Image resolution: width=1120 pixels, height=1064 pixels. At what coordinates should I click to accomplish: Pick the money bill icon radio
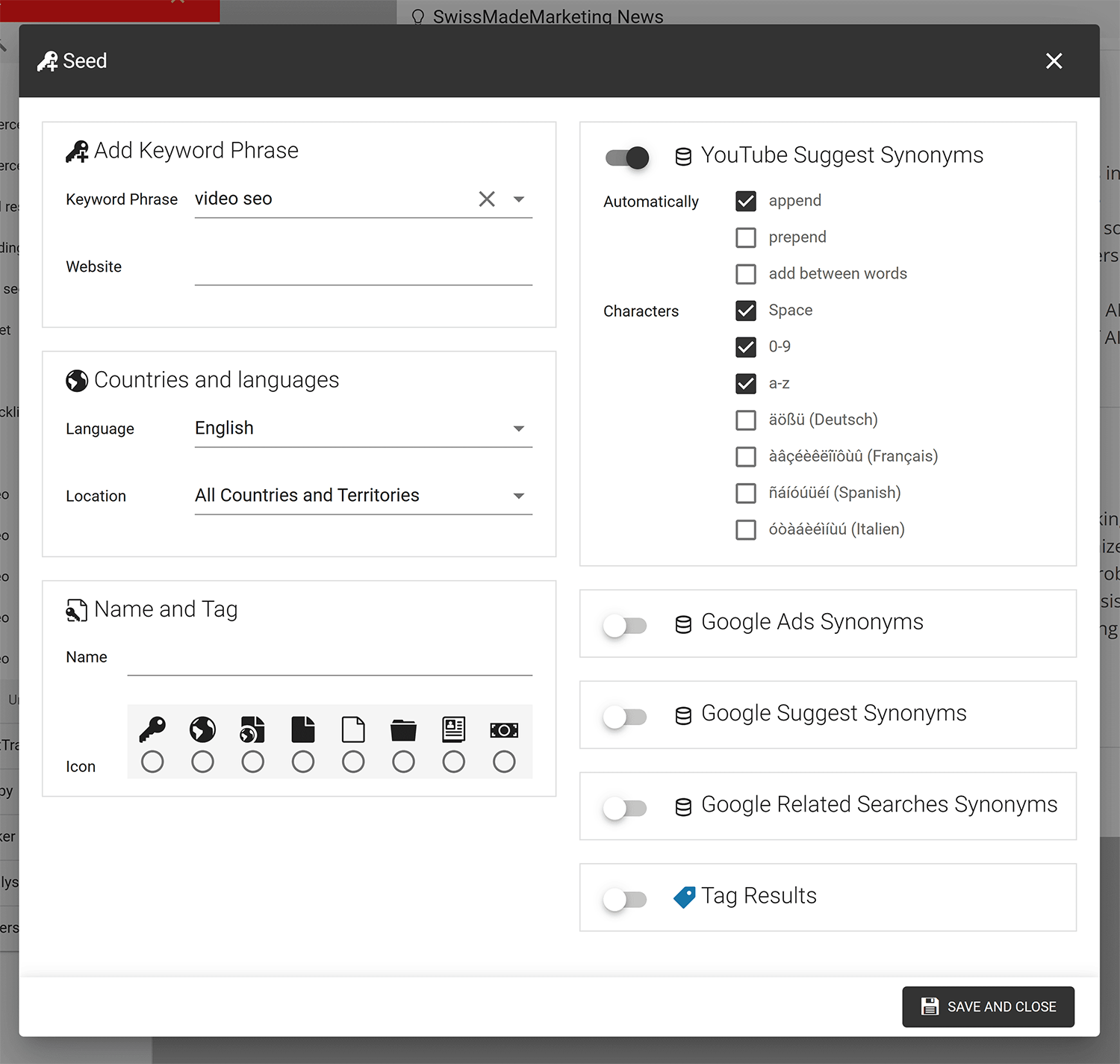[504, 762]
